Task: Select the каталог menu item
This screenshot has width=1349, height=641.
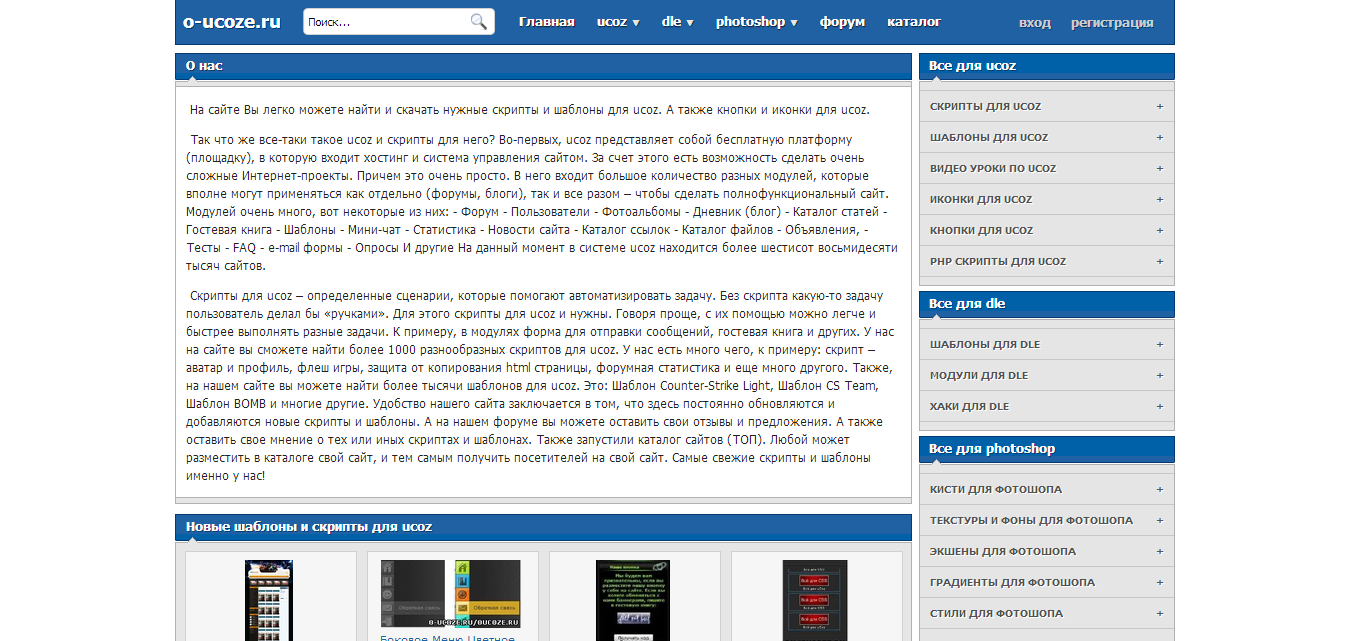Action: click(x=914, y=22)
